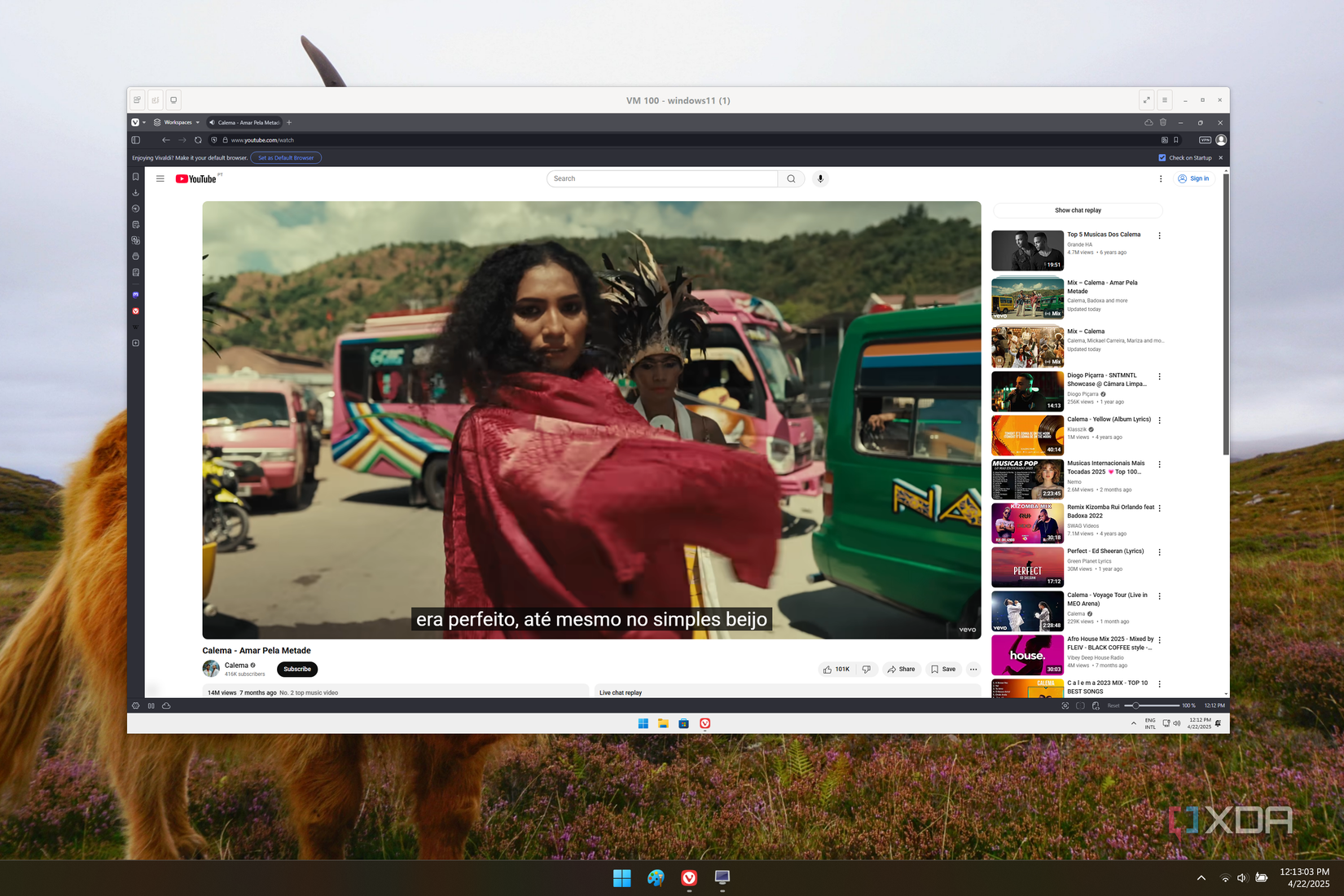This screenshot has height=896, width=1344.
Task: Open the Downloads panel in Vivaldi sidebar
Action: [x=135, y=192]
